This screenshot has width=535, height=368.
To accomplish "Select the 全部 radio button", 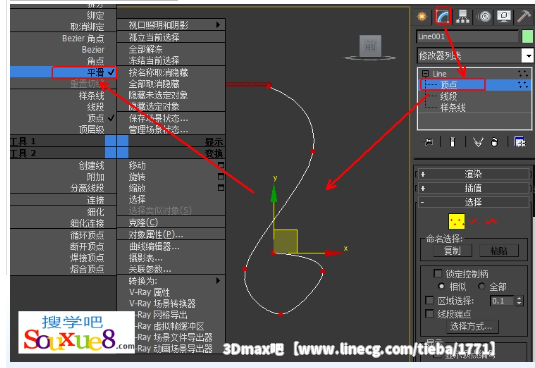I will point(482,286).
